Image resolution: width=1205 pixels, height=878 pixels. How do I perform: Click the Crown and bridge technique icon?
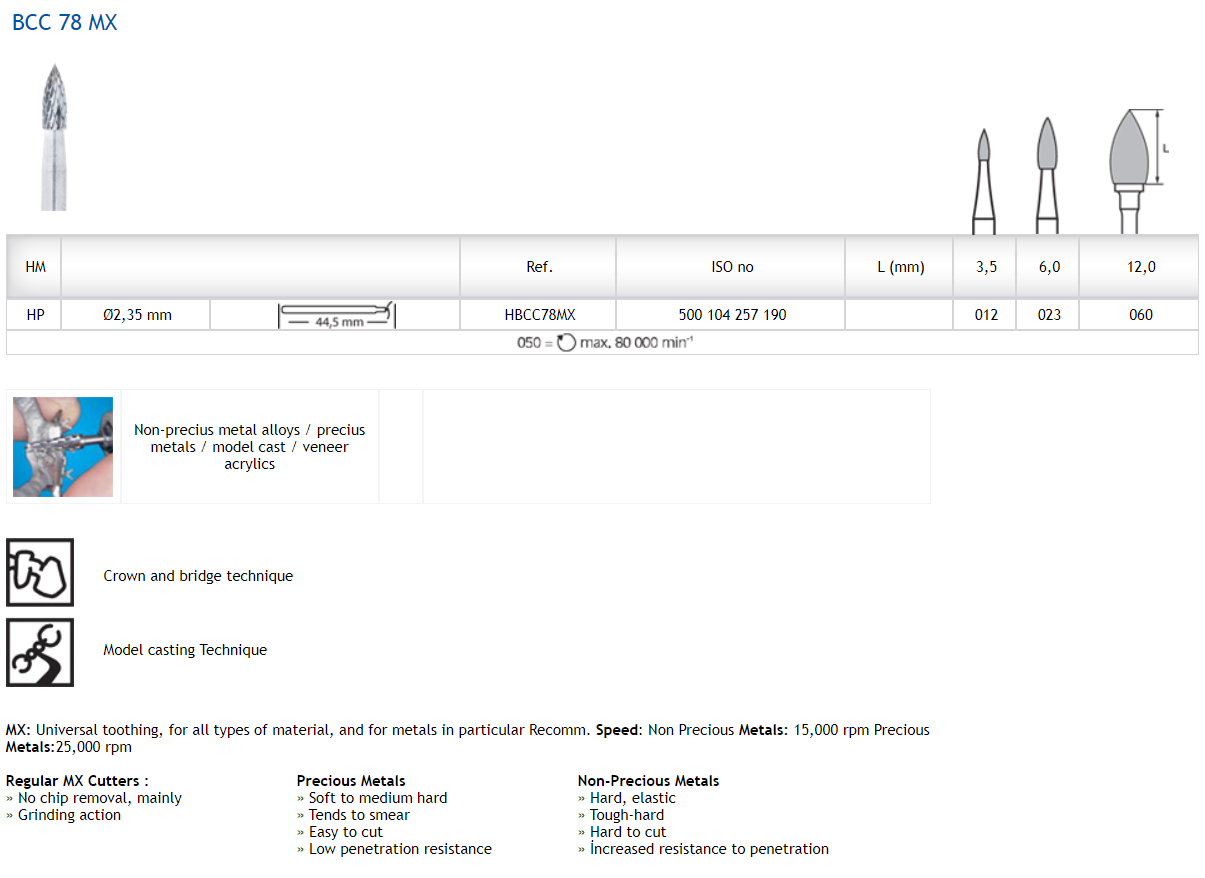pos(40,573)
